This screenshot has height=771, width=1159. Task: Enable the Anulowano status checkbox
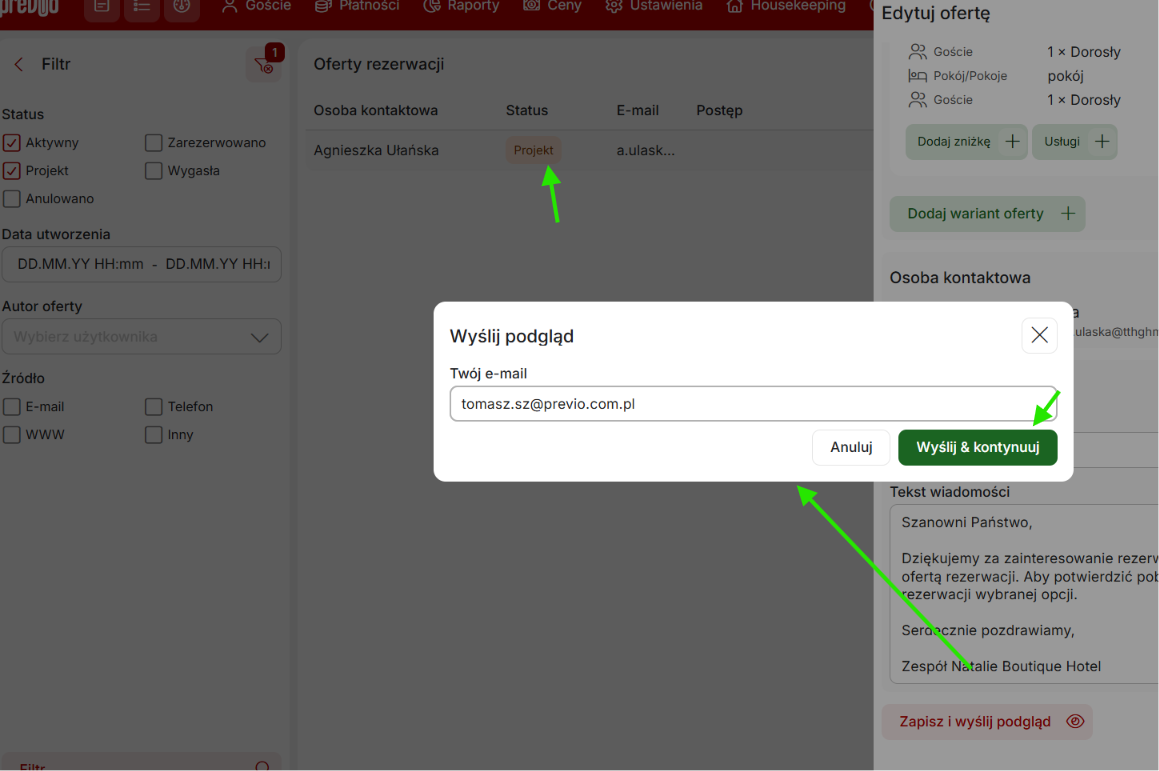tap(12, 199)
